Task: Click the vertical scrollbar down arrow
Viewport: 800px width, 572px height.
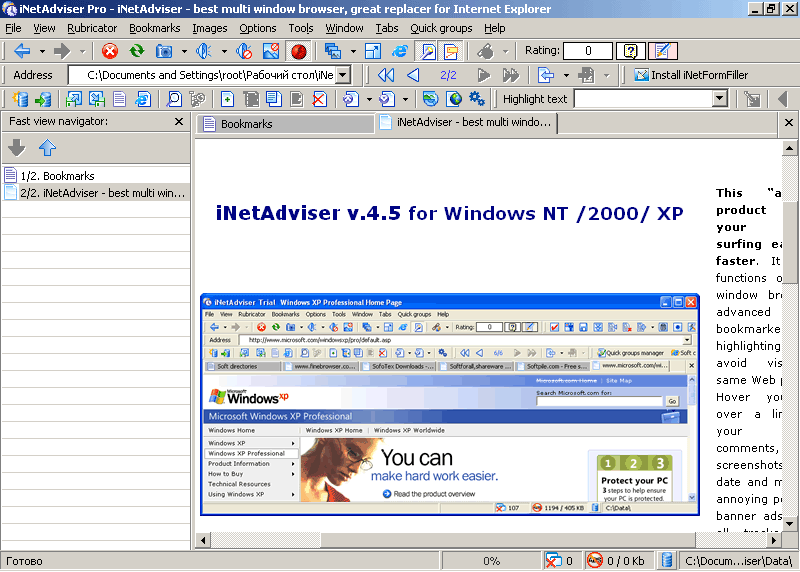Action: pyautogui.click(x=789, y=524)
